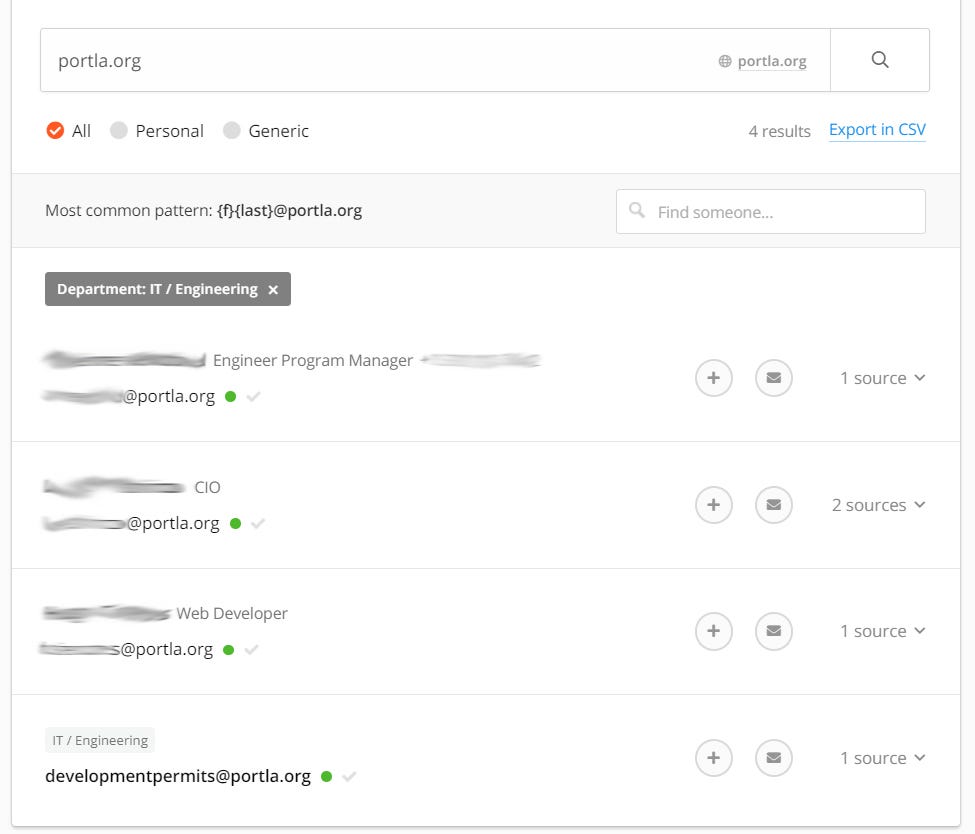
Task: Expand the 2 sources dropdown for CIO
Action: pos(878,504)
